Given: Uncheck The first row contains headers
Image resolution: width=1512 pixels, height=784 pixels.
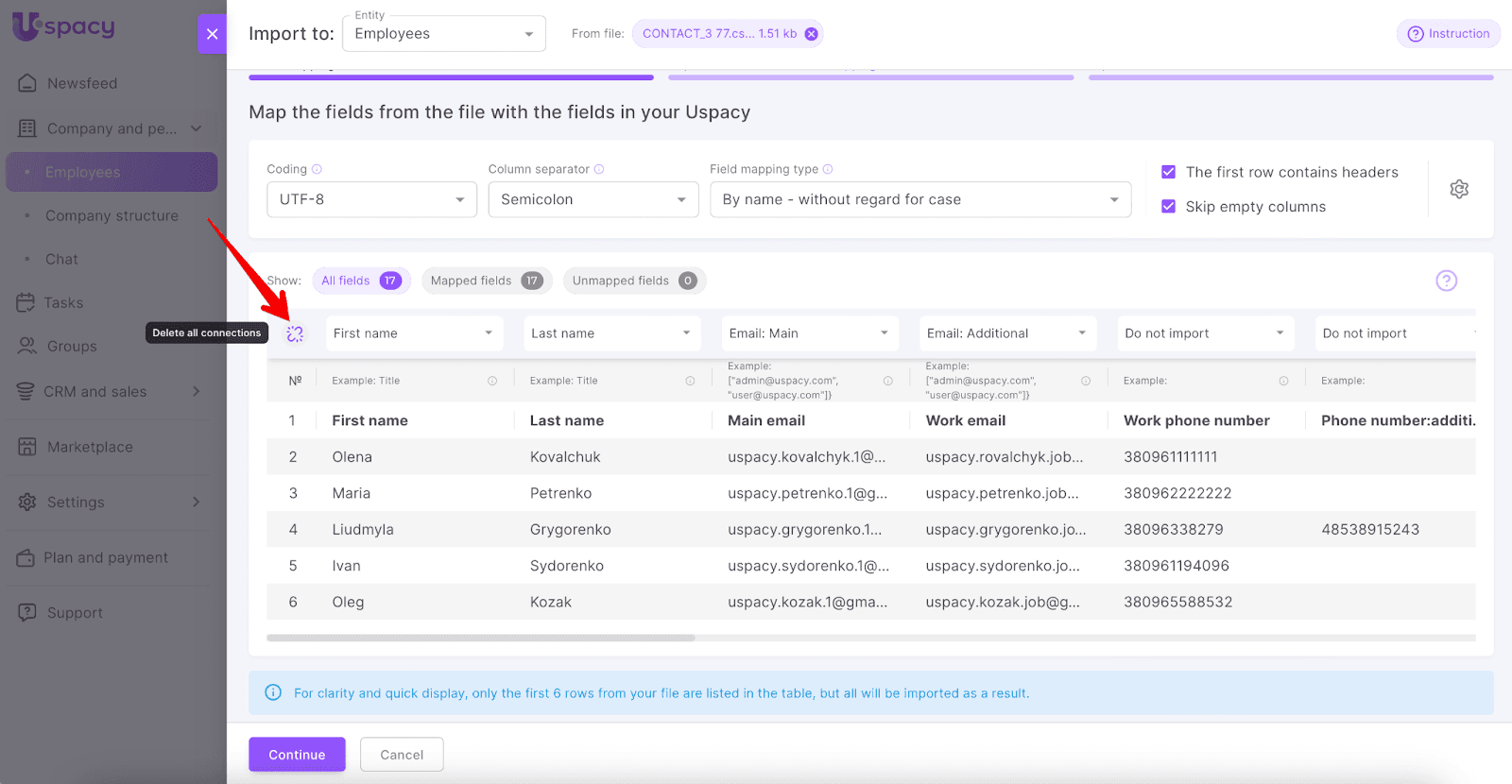Looking at the screenshot, I should [1168, 172].
